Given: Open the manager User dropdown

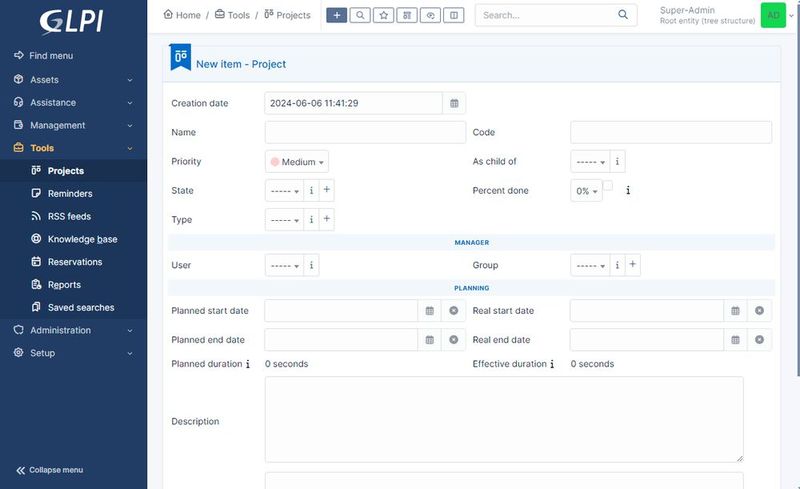Looking at the screenshot, I should [284, 265].
